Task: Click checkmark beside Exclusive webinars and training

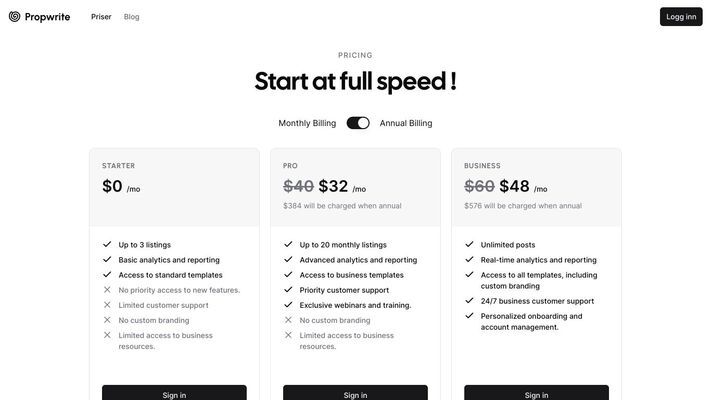Action: [x=288, y=305]
